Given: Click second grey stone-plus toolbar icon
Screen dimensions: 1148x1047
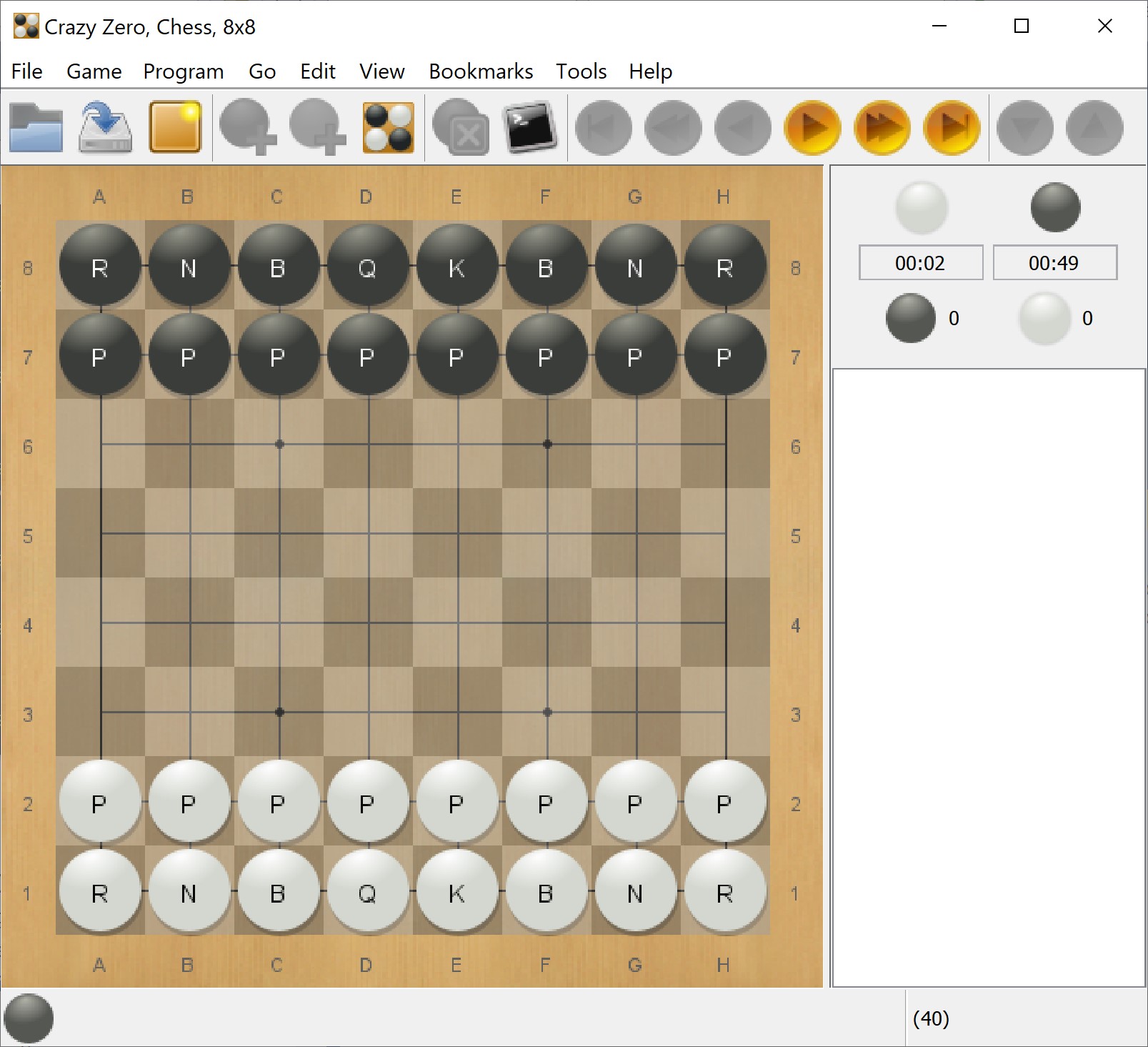Looking at the screenshot, I should (317, 128).
